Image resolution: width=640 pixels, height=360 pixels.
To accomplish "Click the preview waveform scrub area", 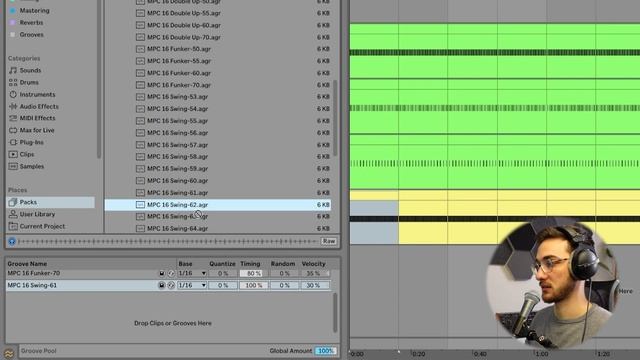I will [x=168, y=241].
